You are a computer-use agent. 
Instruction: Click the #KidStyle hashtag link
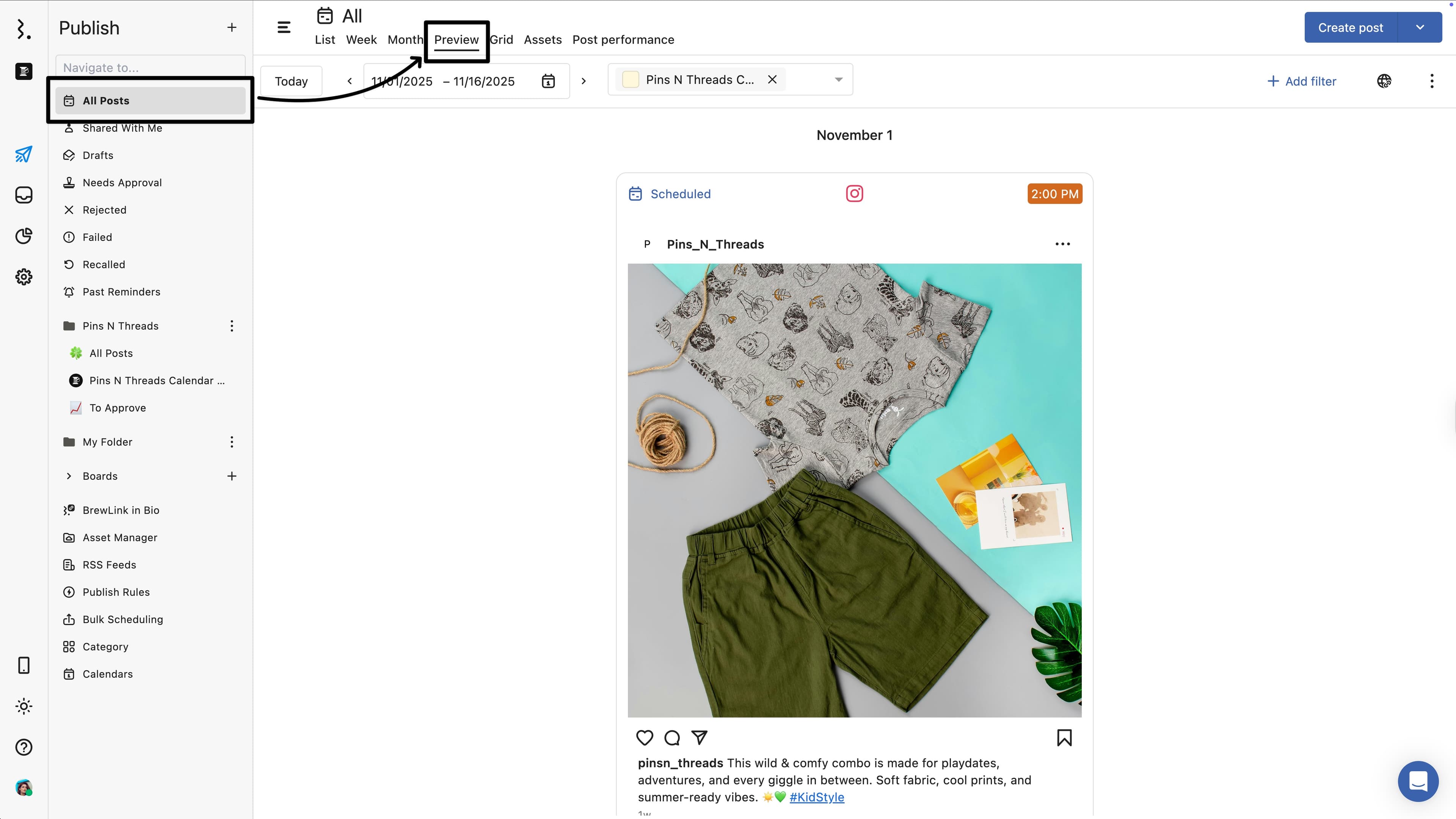point(816,797)
